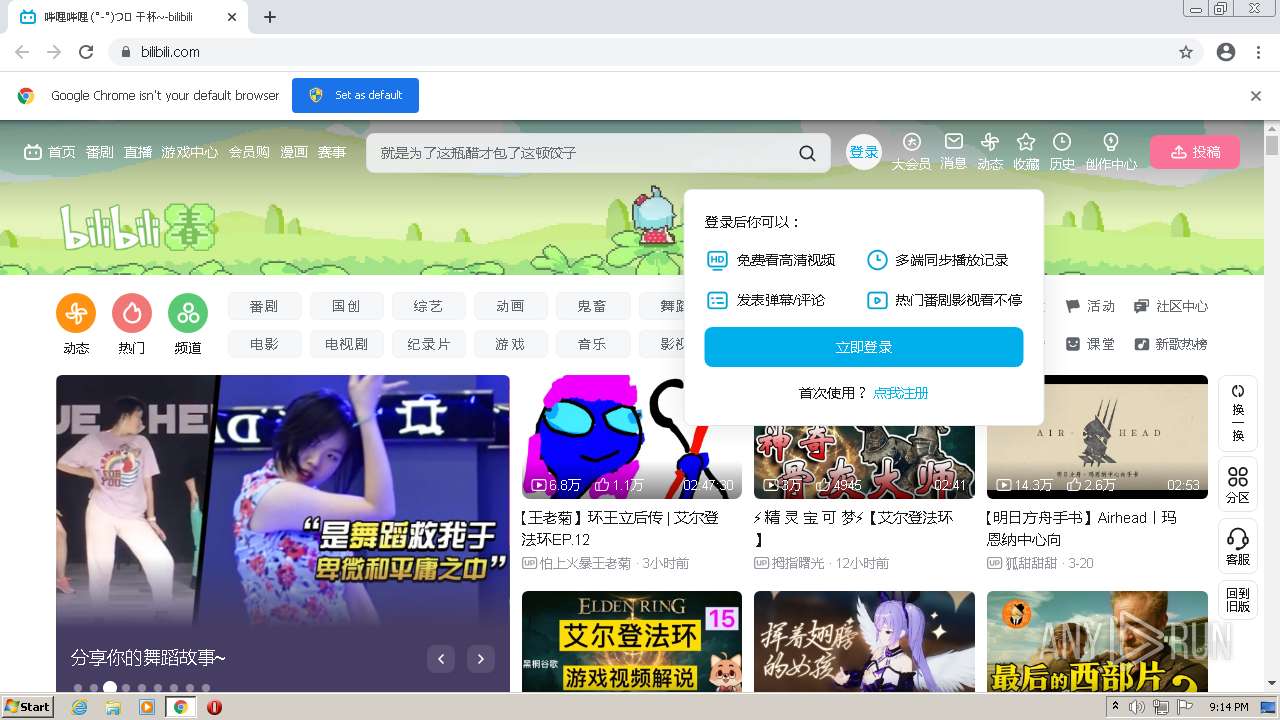This screenshot has height=720, width=1280.
Task: Select the 电影 category tab
Action: coord(264,344)
